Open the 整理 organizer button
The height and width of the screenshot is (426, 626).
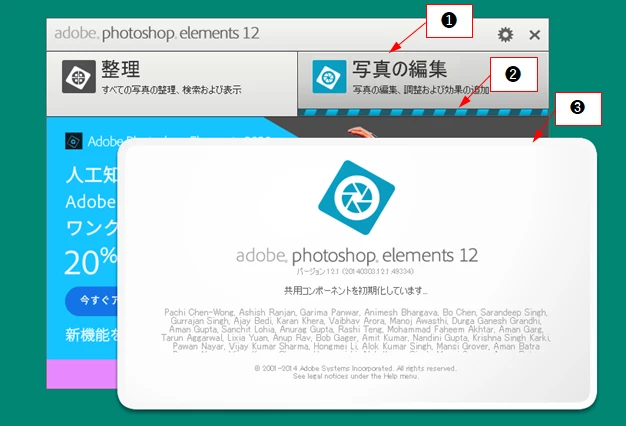tap(172, 84)
